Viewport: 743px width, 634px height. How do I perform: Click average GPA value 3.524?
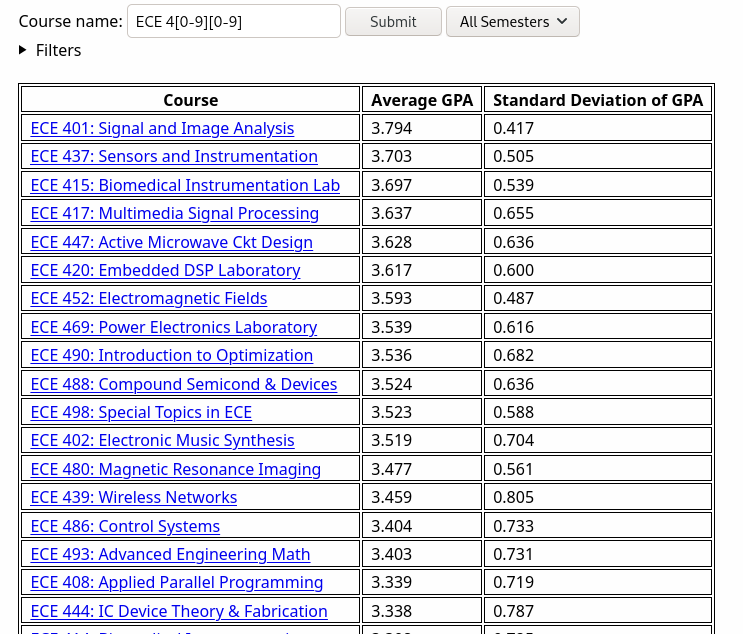391,384
